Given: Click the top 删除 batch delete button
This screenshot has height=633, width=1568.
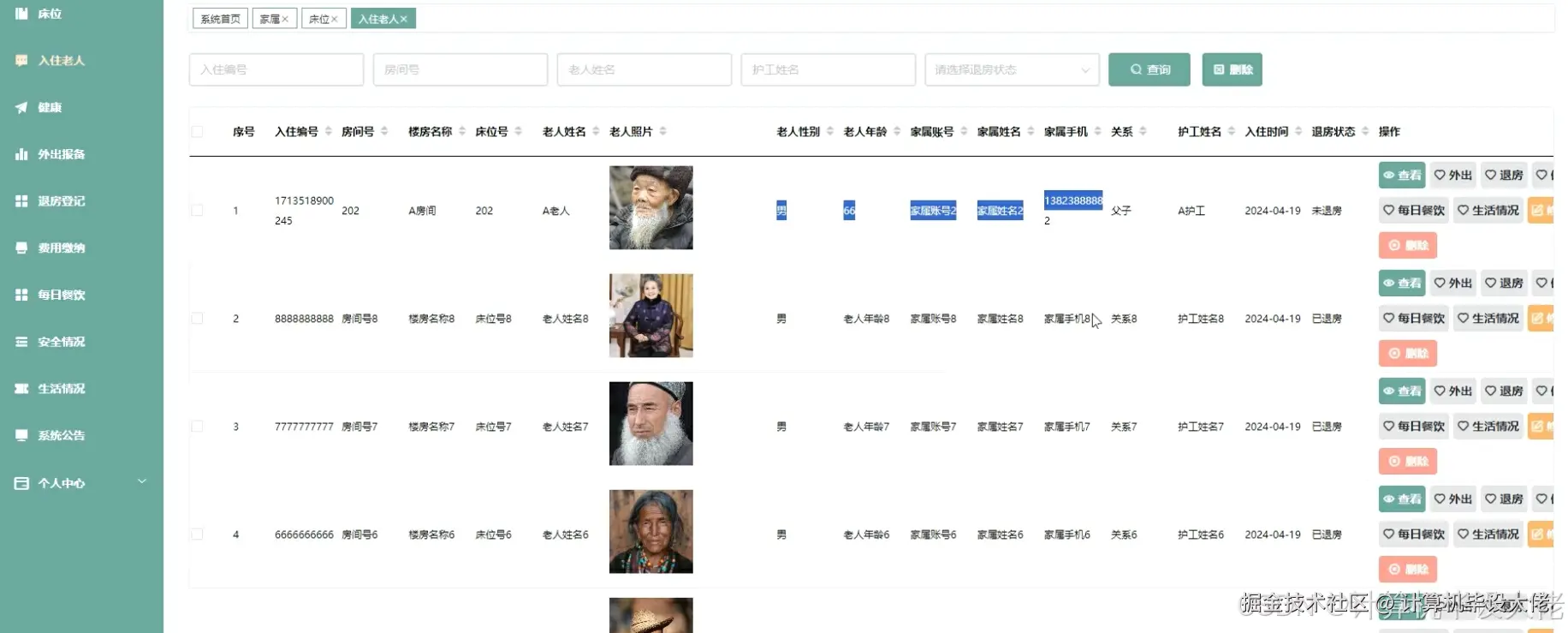Looking at the screenshot, I should click(1232, 69).
